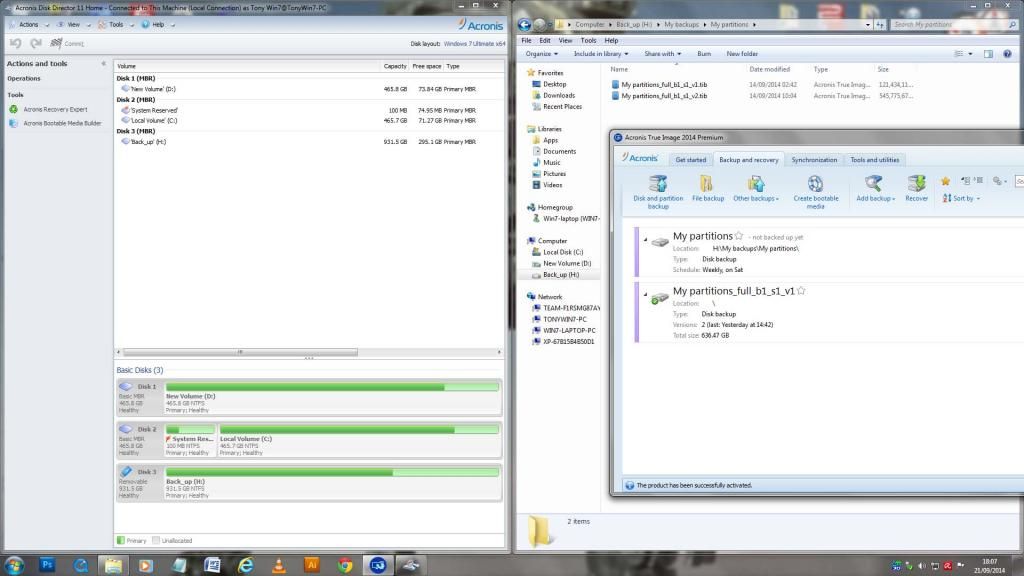Click the Explorer Back navigation arrow
Image resolution: width=1024 pixels, height=576 pixels.
tap(524, 25)
